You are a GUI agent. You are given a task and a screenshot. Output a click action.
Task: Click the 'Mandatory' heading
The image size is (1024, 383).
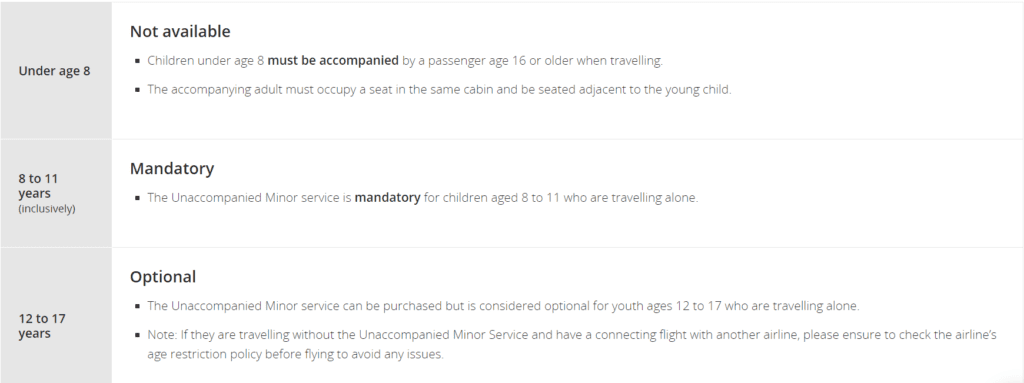point(172,169)
